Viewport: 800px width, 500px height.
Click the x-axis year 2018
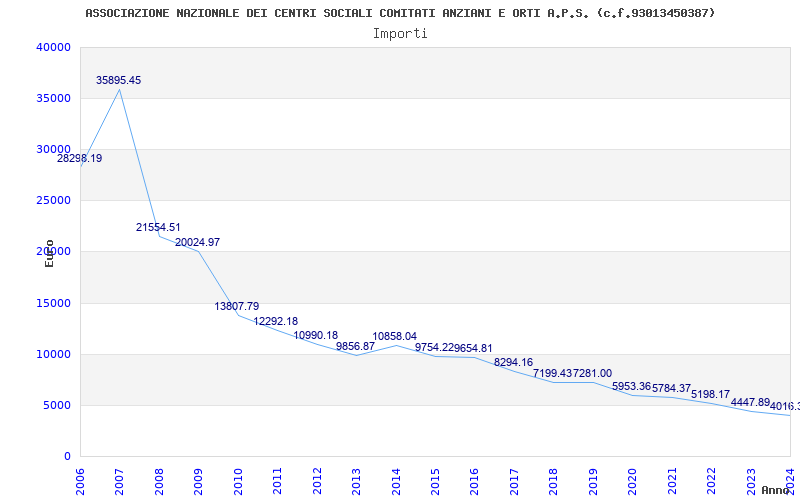(553, 482)
